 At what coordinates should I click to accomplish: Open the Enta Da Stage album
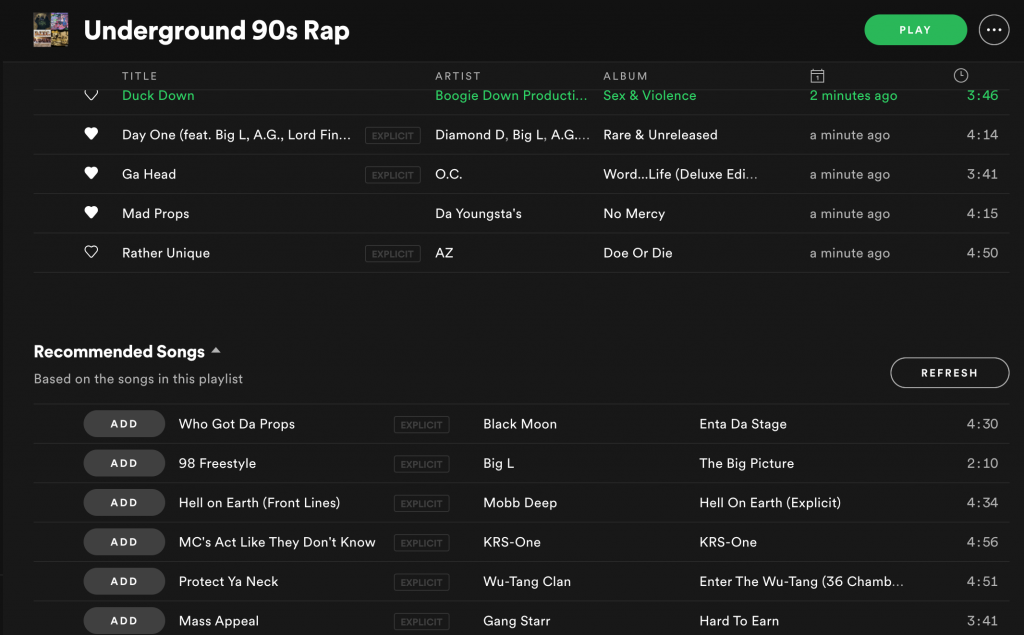pyautogui.click(x=743, y=424)
